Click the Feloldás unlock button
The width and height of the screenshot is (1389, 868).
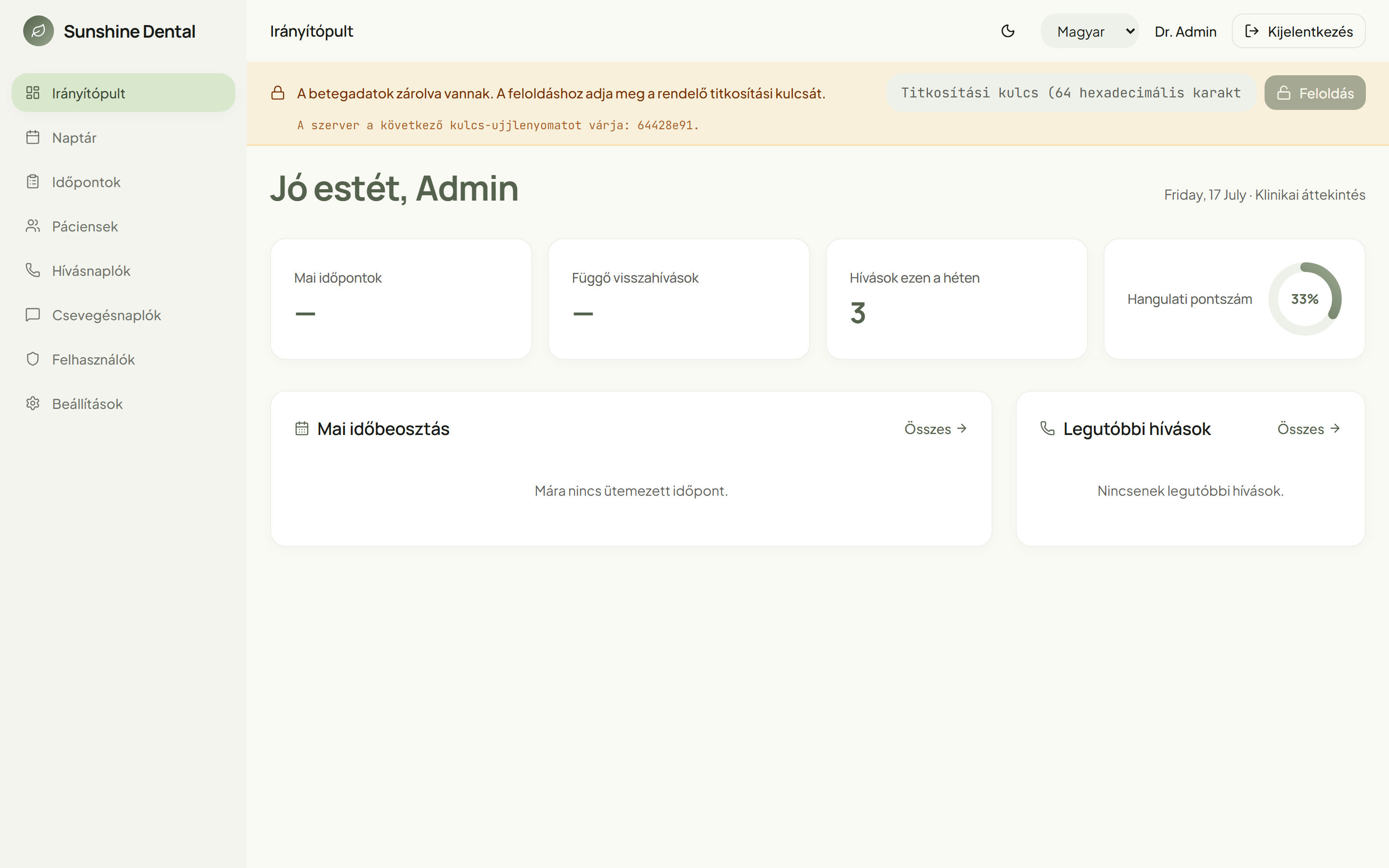click(x=1315, y=93)
